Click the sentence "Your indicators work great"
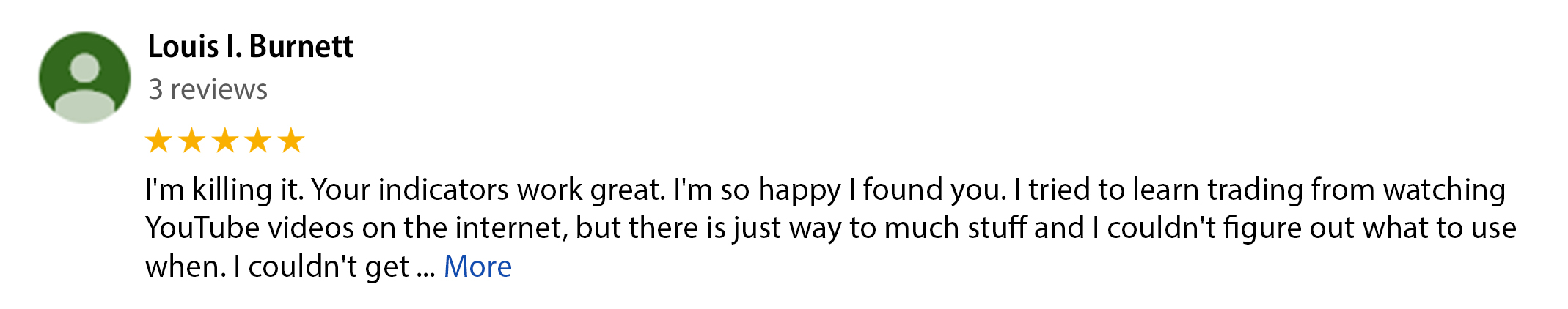 coord(488,190)
